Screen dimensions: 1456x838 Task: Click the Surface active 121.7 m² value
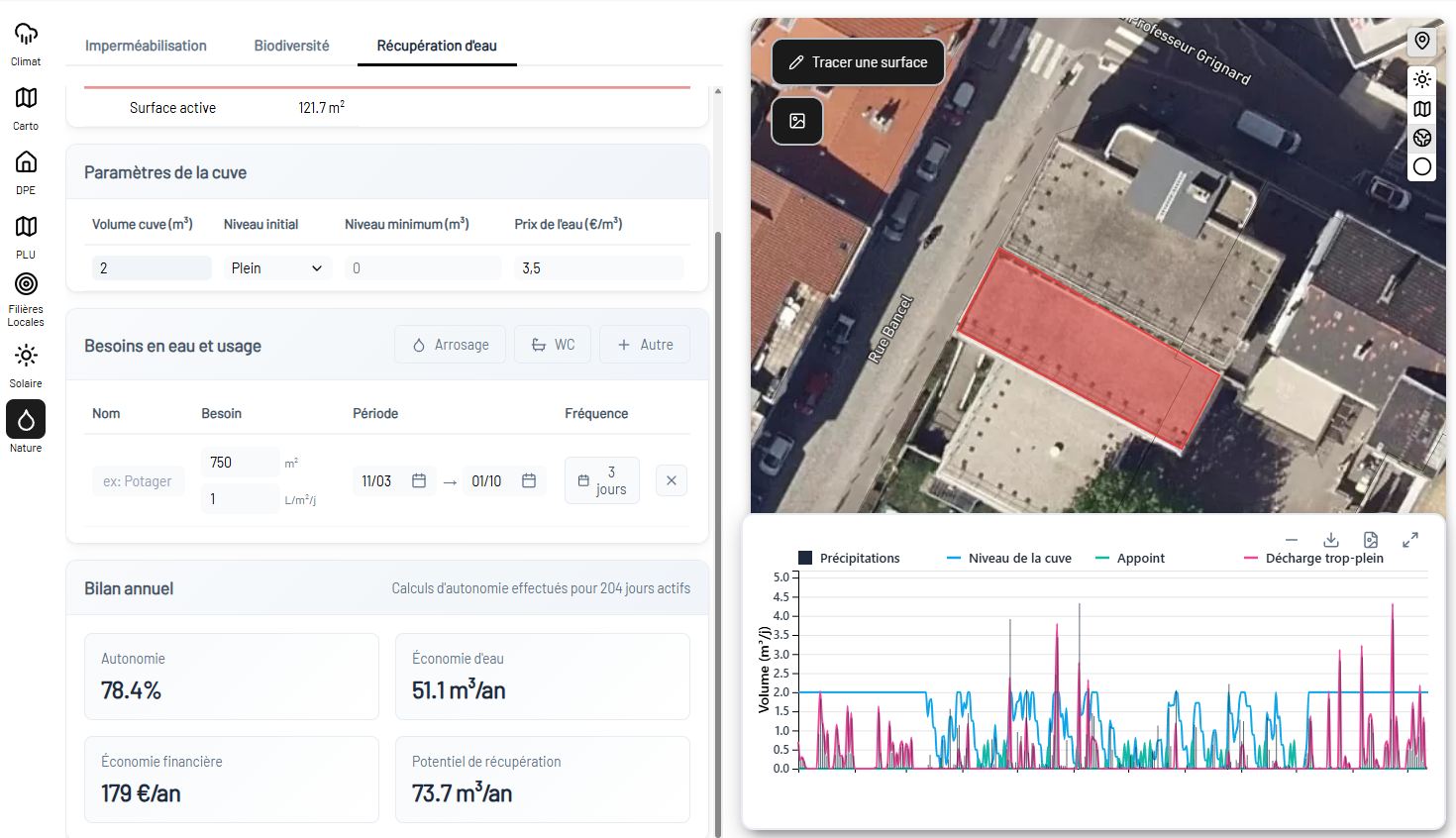pyautogui.click(x=322, y=107)
